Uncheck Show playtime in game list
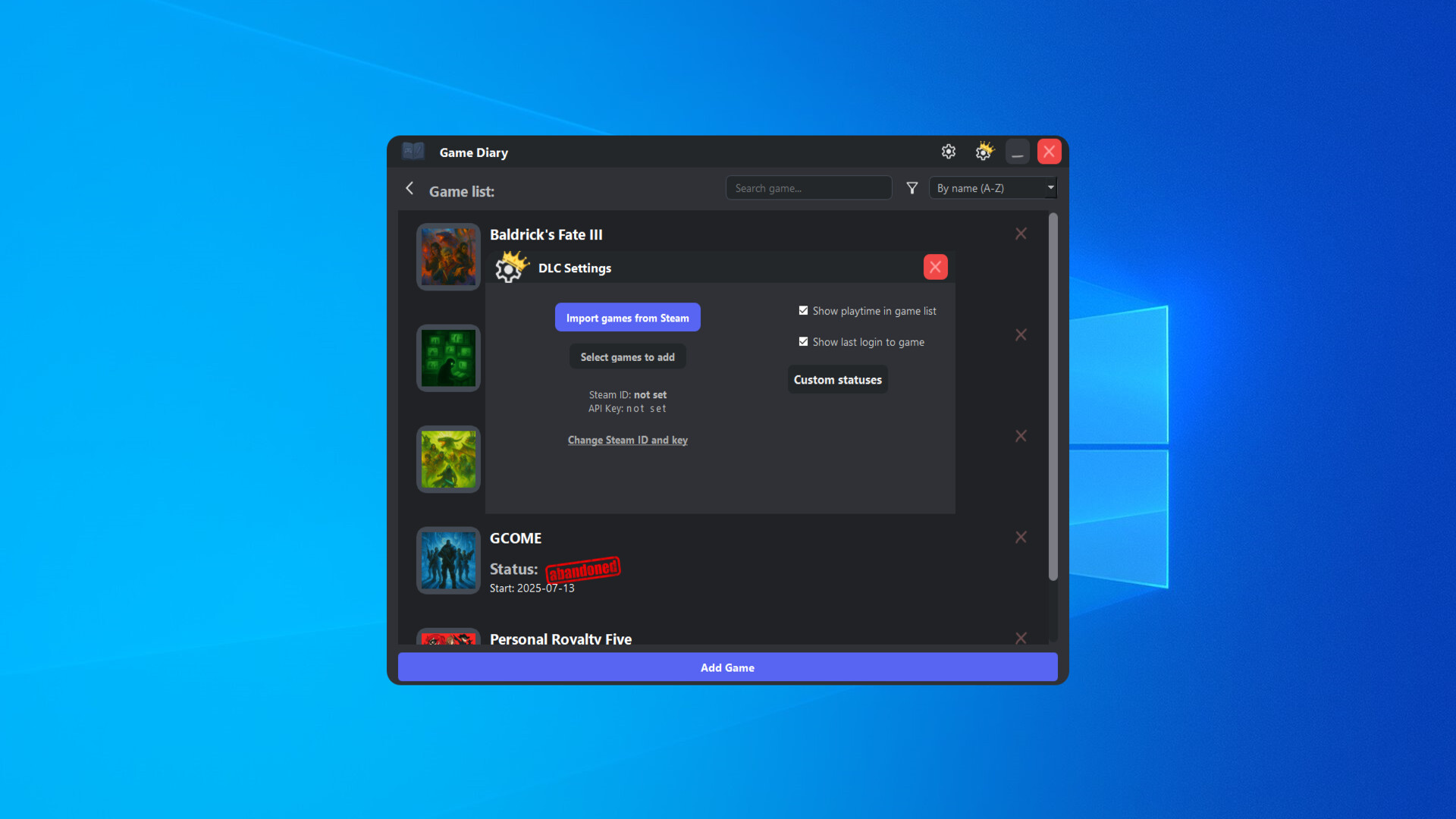 click(804, 310)
